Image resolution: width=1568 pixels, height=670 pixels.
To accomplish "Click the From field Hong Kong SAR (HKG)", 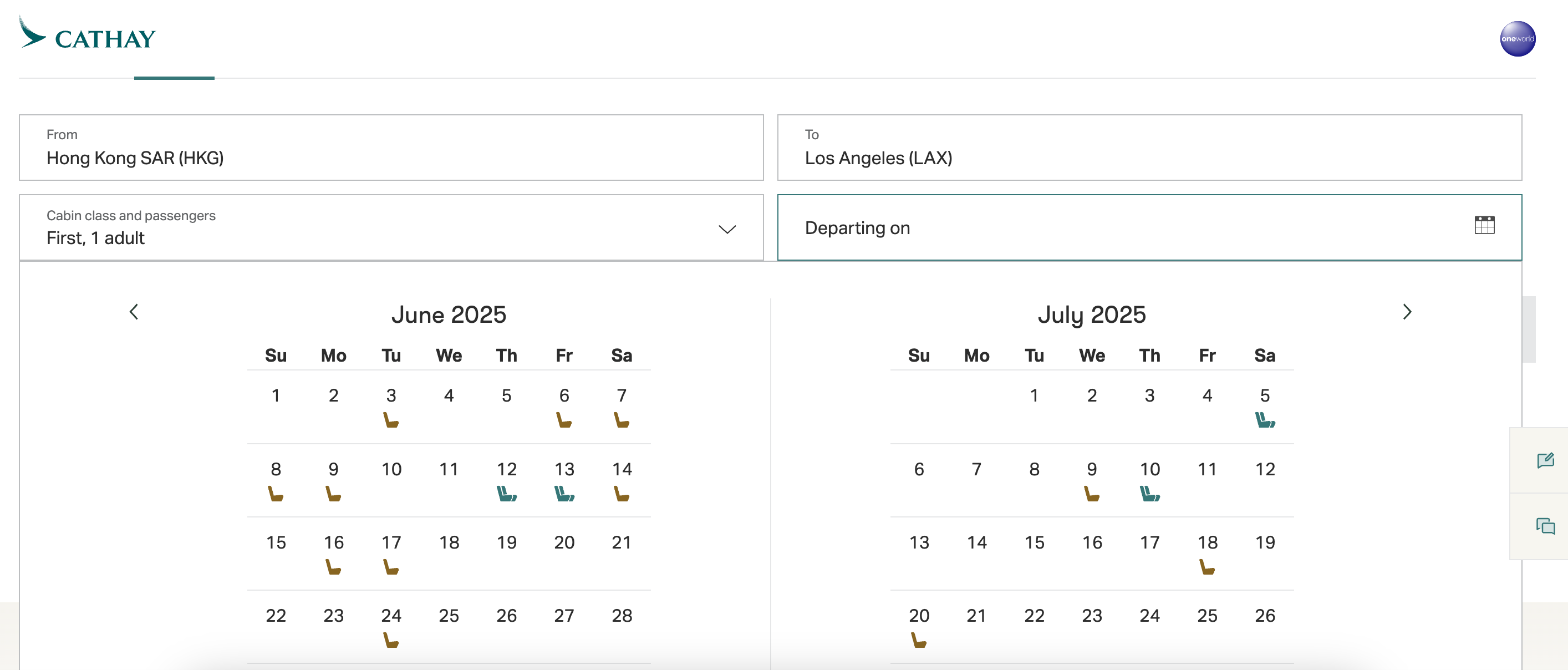I will click(391, 148).
